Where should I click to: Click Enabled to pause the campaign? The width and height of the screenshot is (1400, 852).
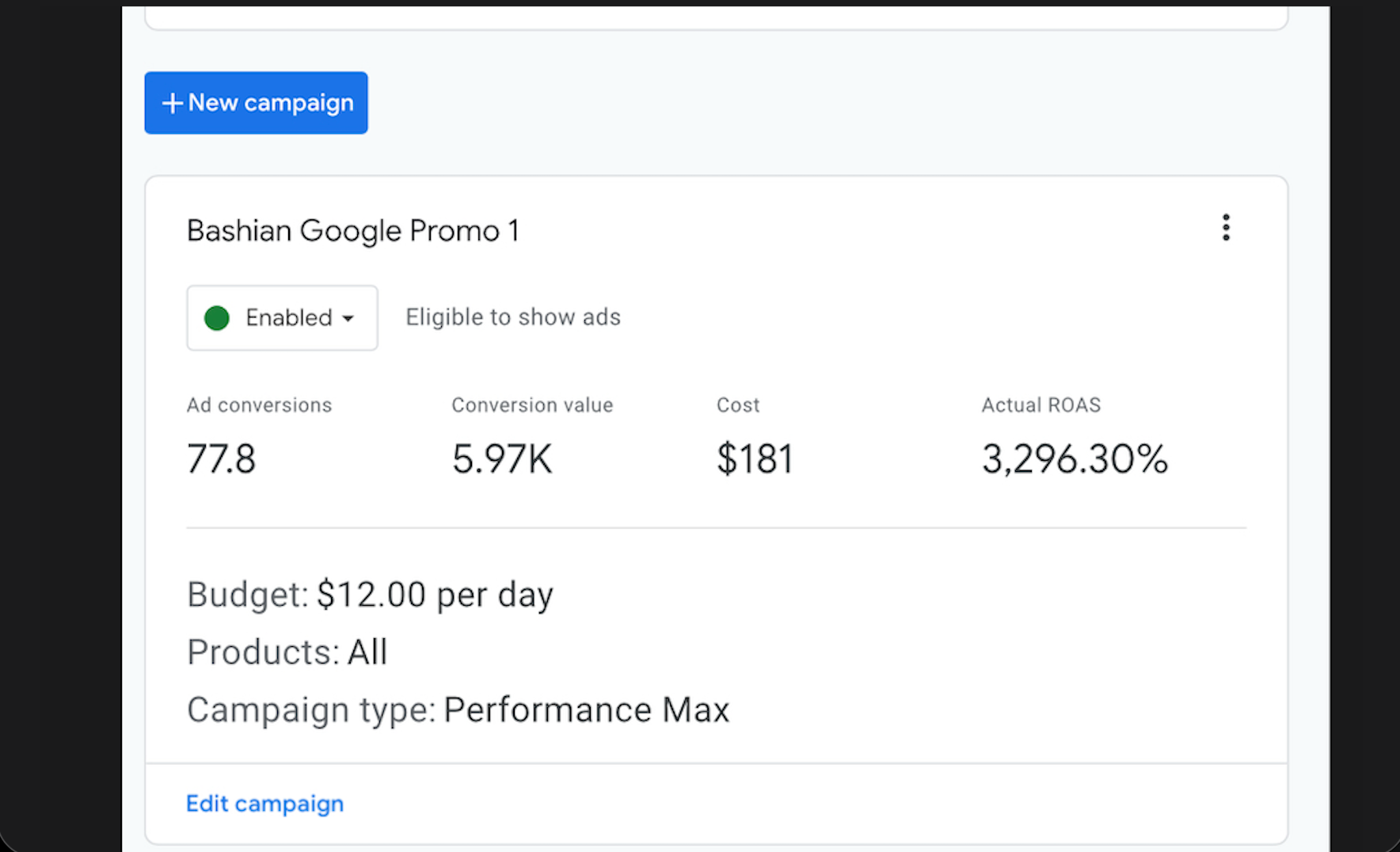[288, 318]
